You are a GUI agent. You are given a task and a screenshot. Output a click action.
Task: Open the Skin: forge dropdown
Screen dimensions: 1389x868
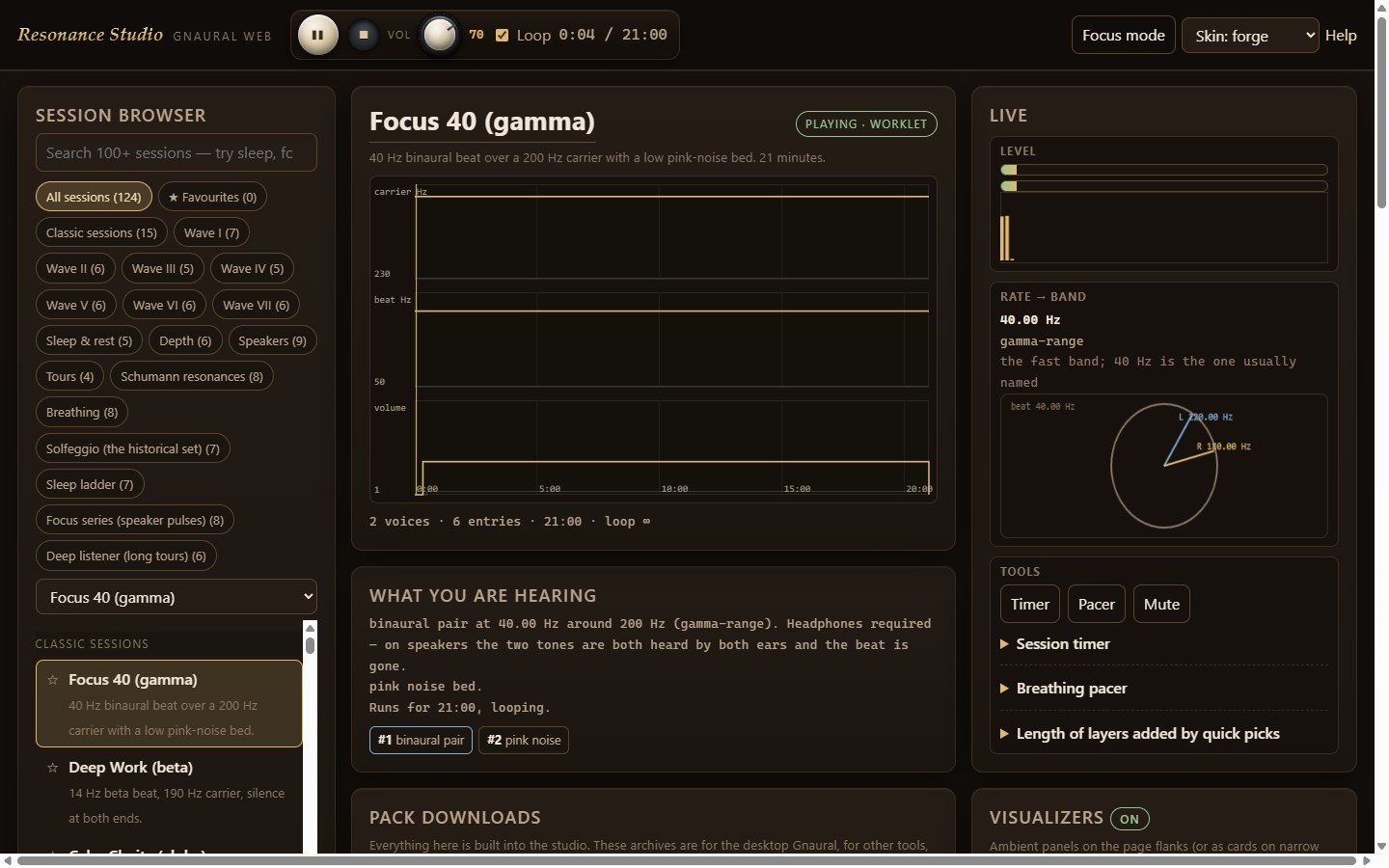pos(1250,36)
